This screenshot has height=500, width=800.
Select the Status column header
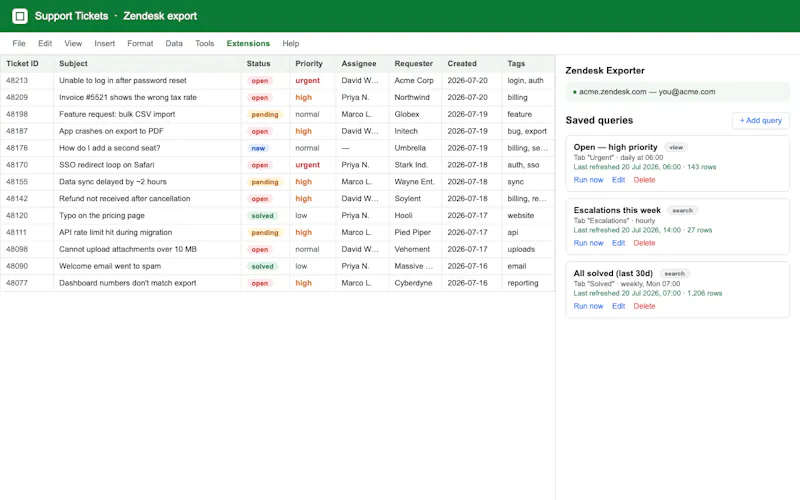(265, 64)
